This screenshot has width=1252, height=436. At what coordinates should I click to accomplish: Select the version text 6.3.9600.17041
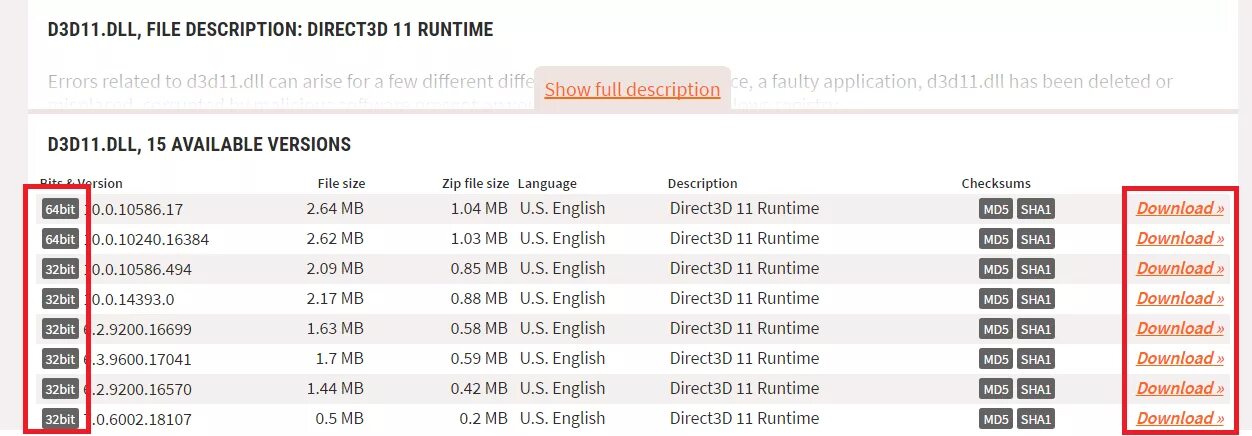137,360
